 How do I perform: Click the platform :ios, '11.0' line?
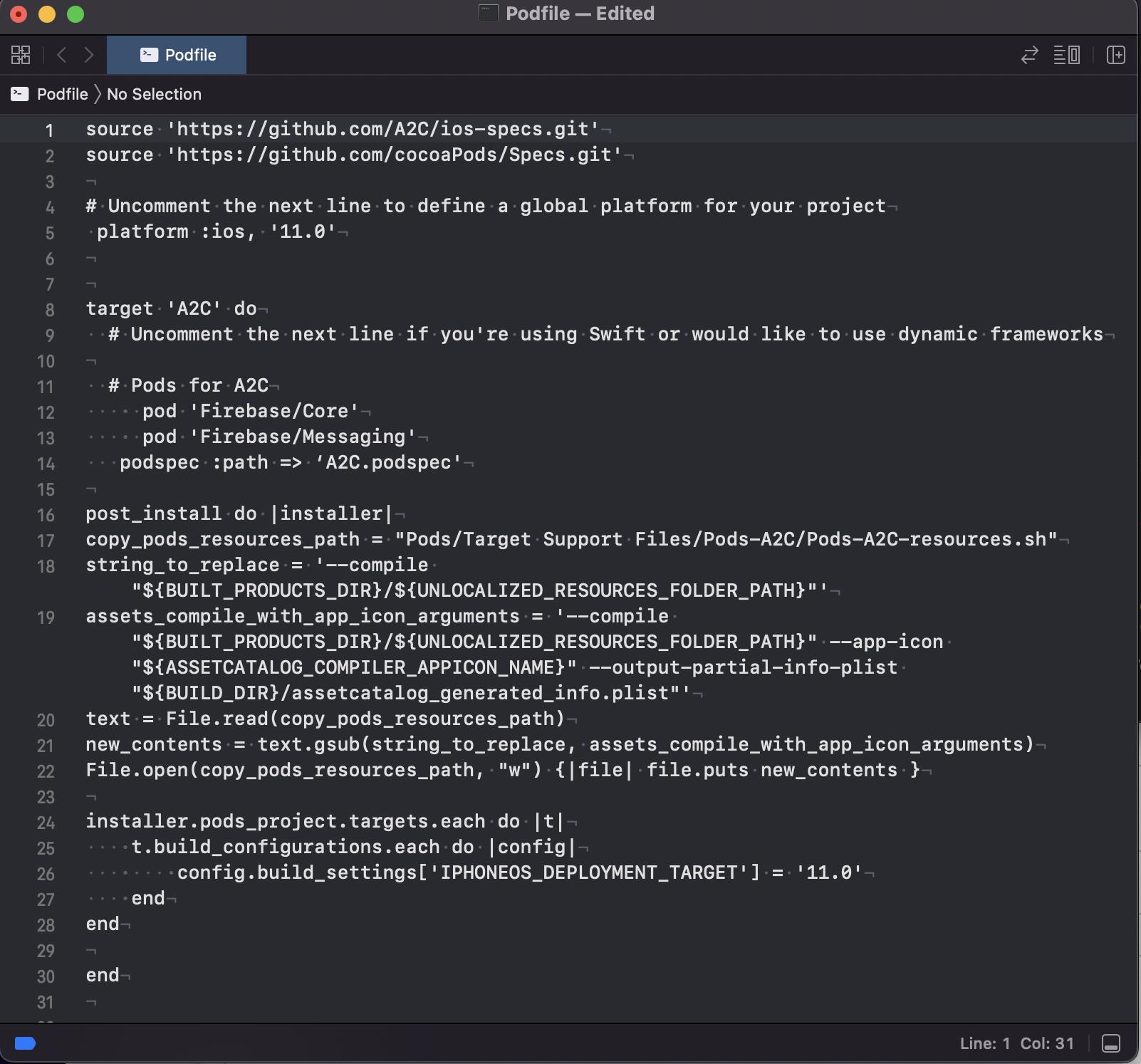point(217,231)
